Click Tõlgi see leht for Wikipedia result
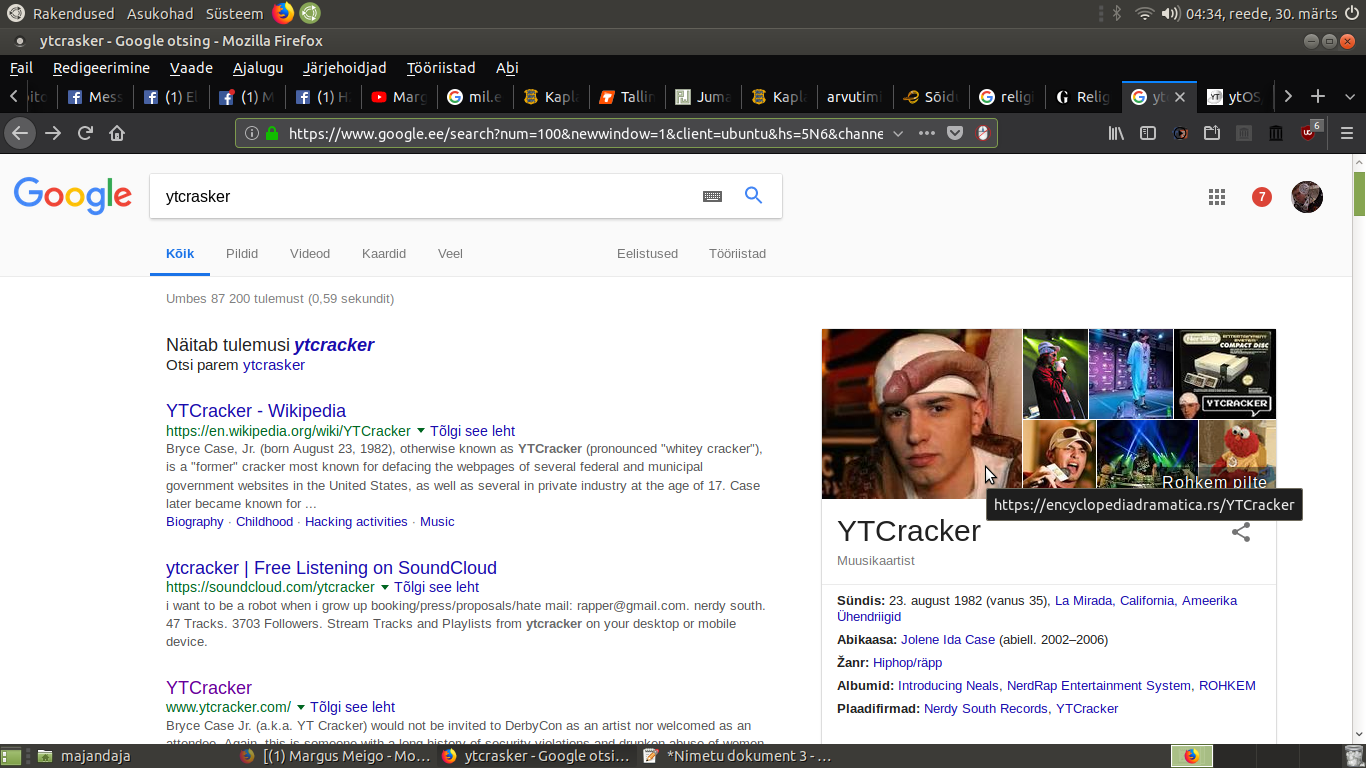This screenshot has width=1366, height=768. (472, 431)
